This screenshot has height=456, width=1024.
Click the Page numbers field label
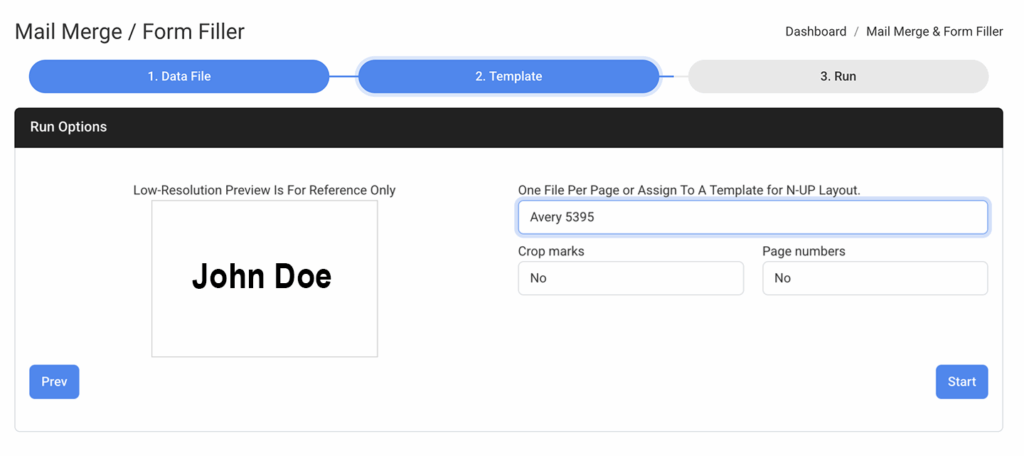(x=803, y=251)
